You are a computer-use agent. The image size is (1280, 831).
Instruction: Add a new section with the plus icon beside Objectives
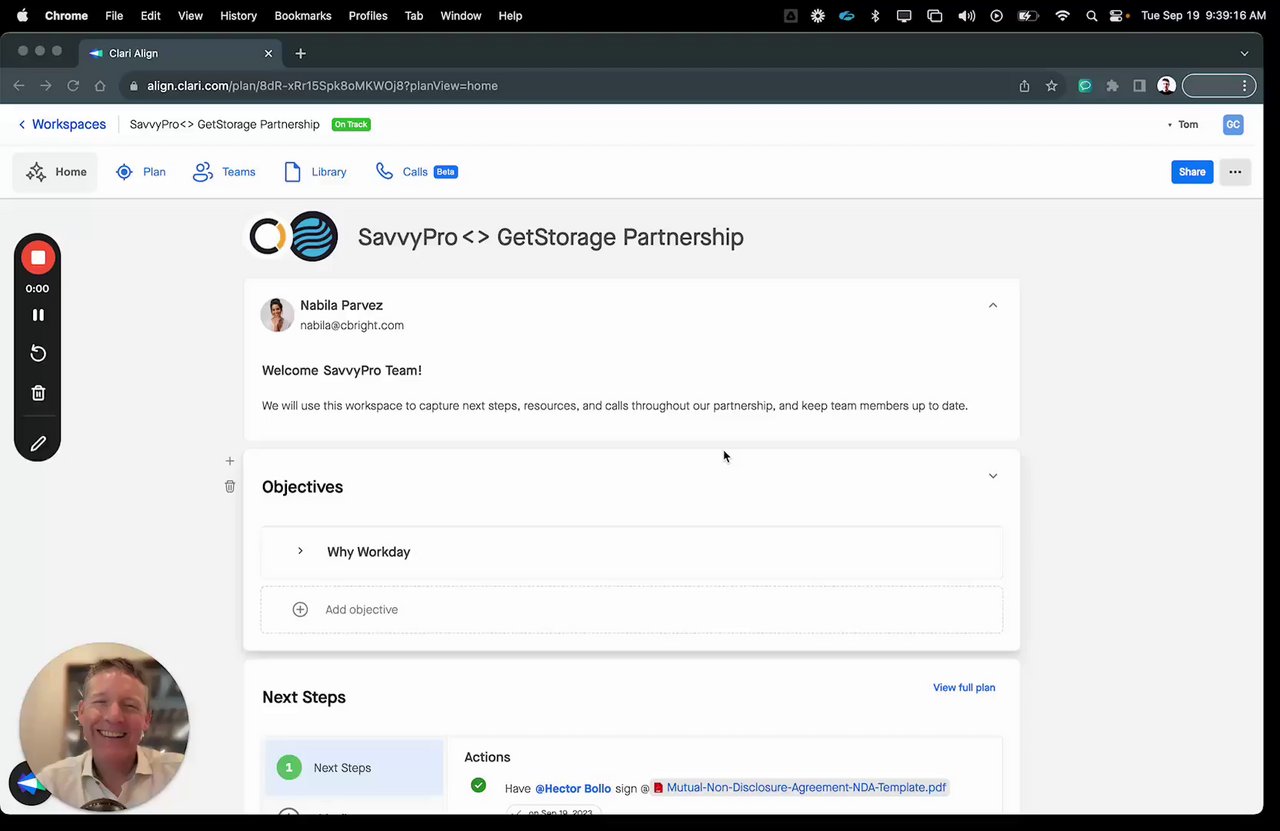pos(230,461)
